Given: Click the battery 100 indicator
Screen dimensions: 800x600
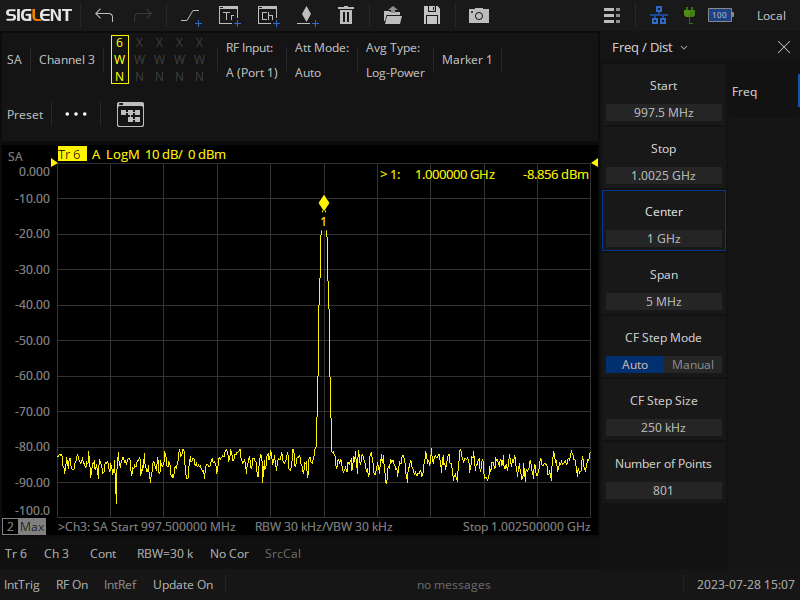Looking at the screenshot, I should 720,15.
